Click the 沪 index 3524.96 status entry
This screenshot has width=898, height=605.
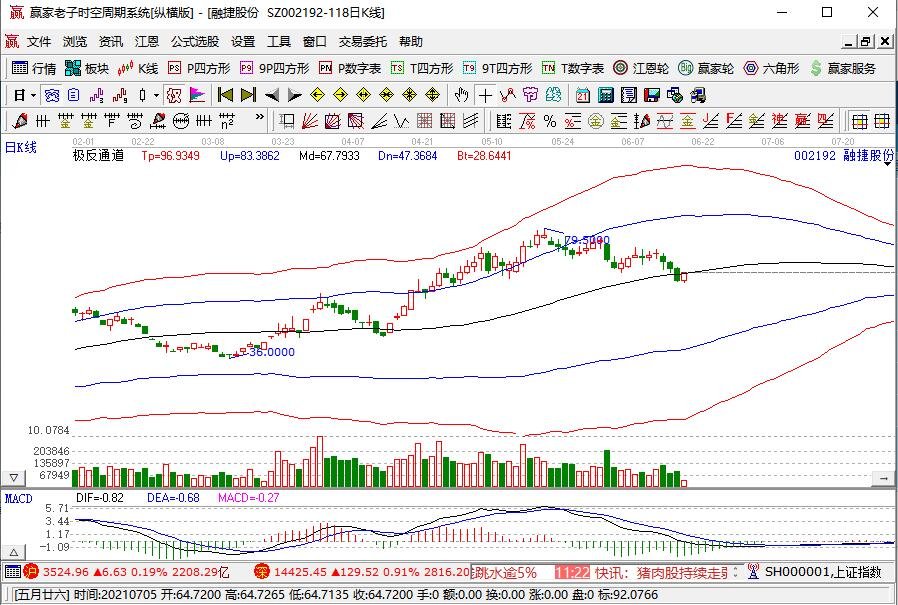tap(127, 572)
